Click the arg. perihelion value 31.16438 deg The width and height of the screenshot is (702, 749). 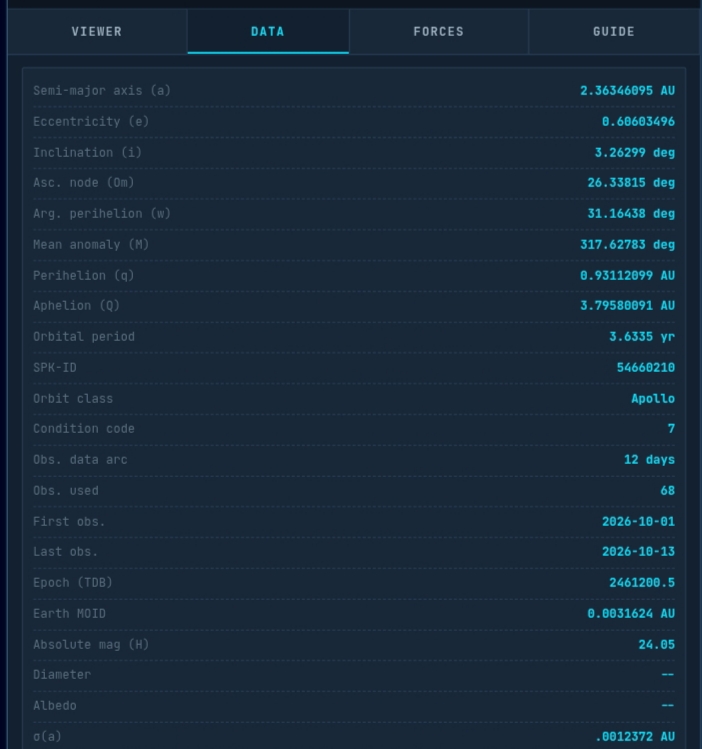tap(631, 214)
